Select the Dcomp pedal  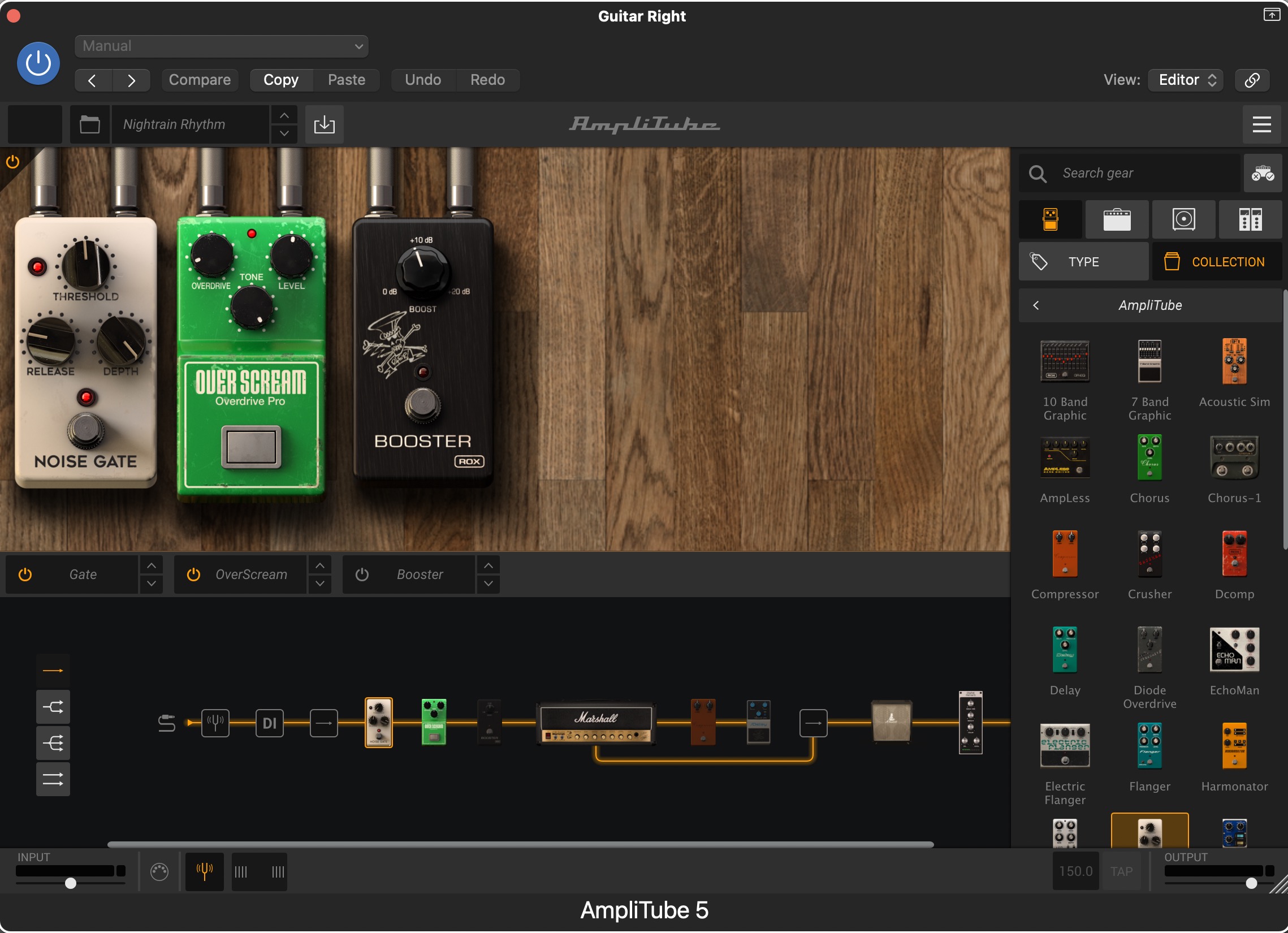[1234, 565]
